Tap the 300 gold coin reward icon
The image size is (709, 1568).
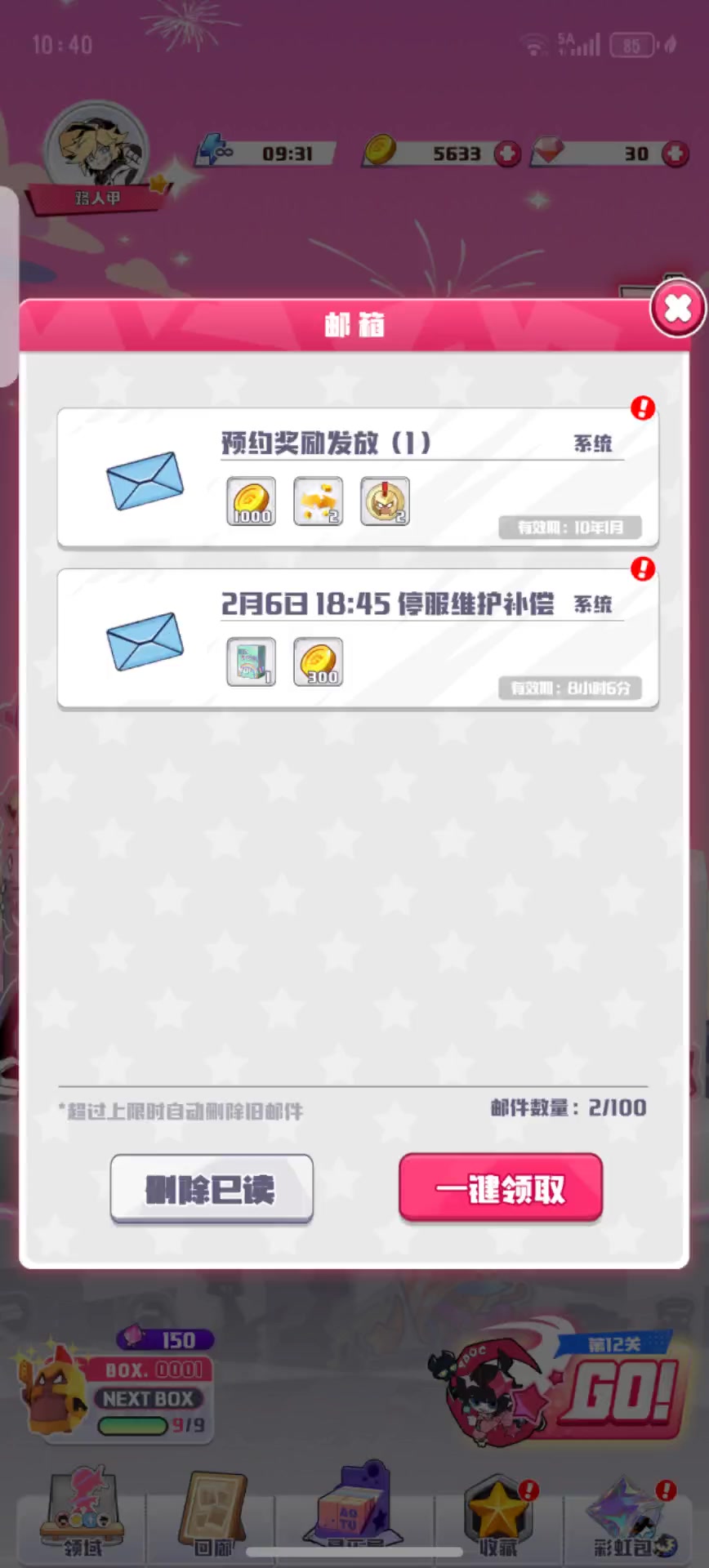(318, 662)
